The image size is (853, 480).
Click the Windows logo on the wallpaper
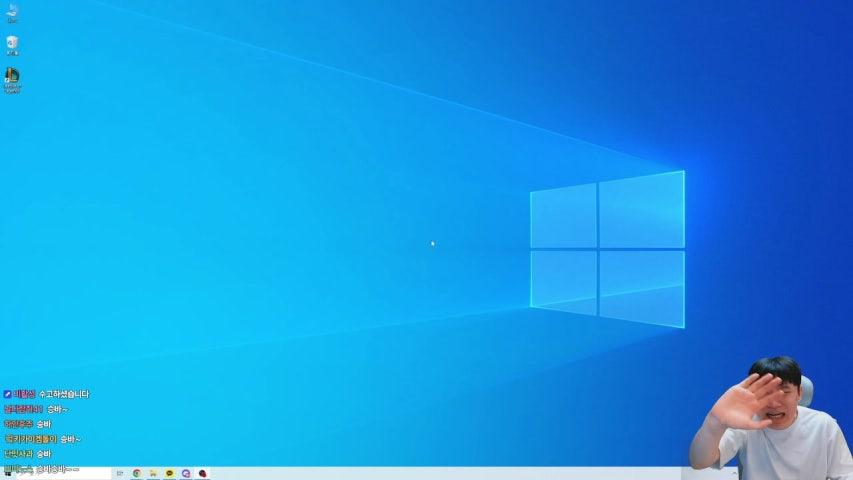[x=607, y=249]
